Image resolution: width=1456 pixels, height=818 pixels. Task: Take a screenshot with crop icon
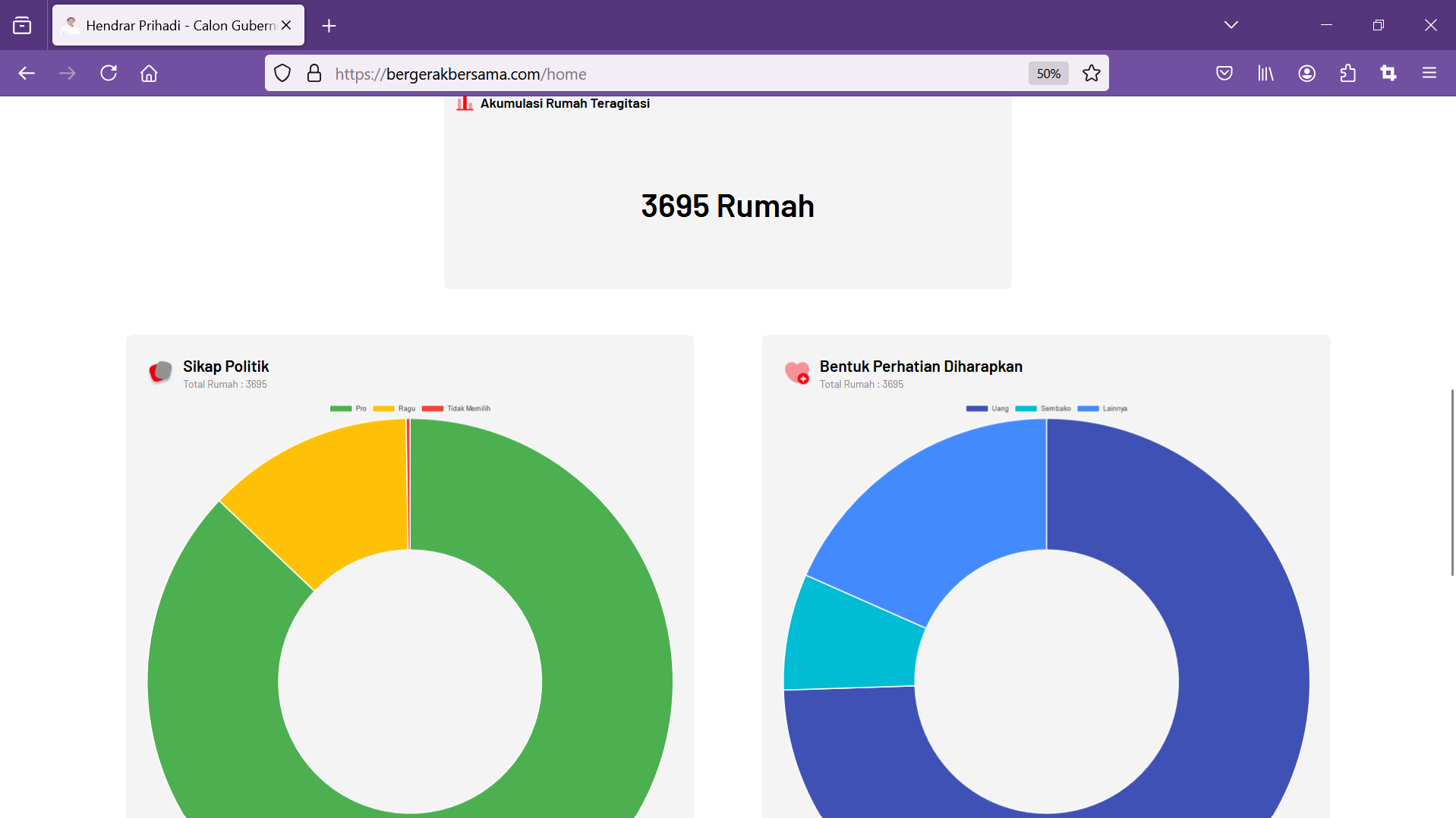(x=1388, y=74)
